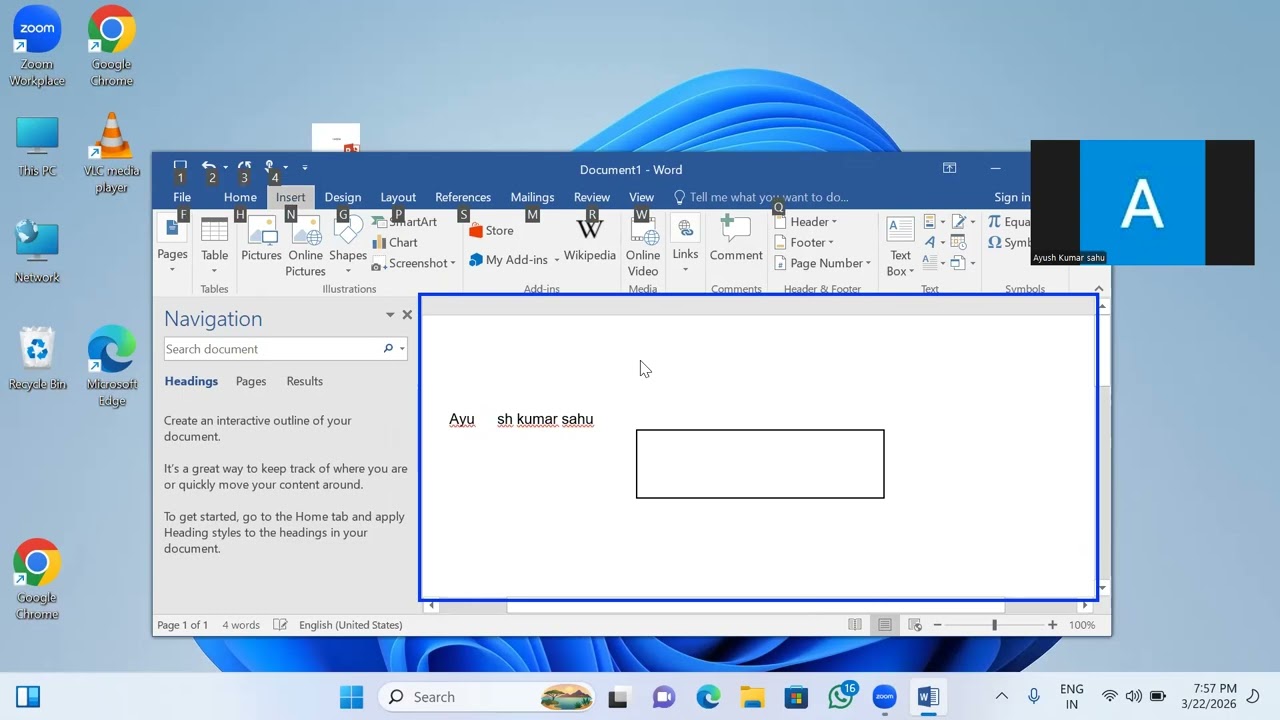Select the Headings tab in Navigation
Viewport: 1280px width, 720px height.
191,381
